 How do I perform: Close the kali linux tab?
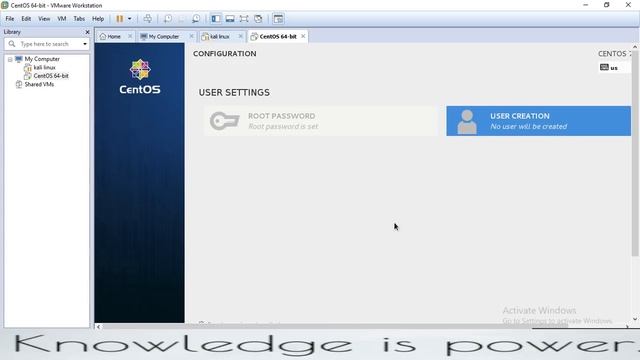point(240,36)
